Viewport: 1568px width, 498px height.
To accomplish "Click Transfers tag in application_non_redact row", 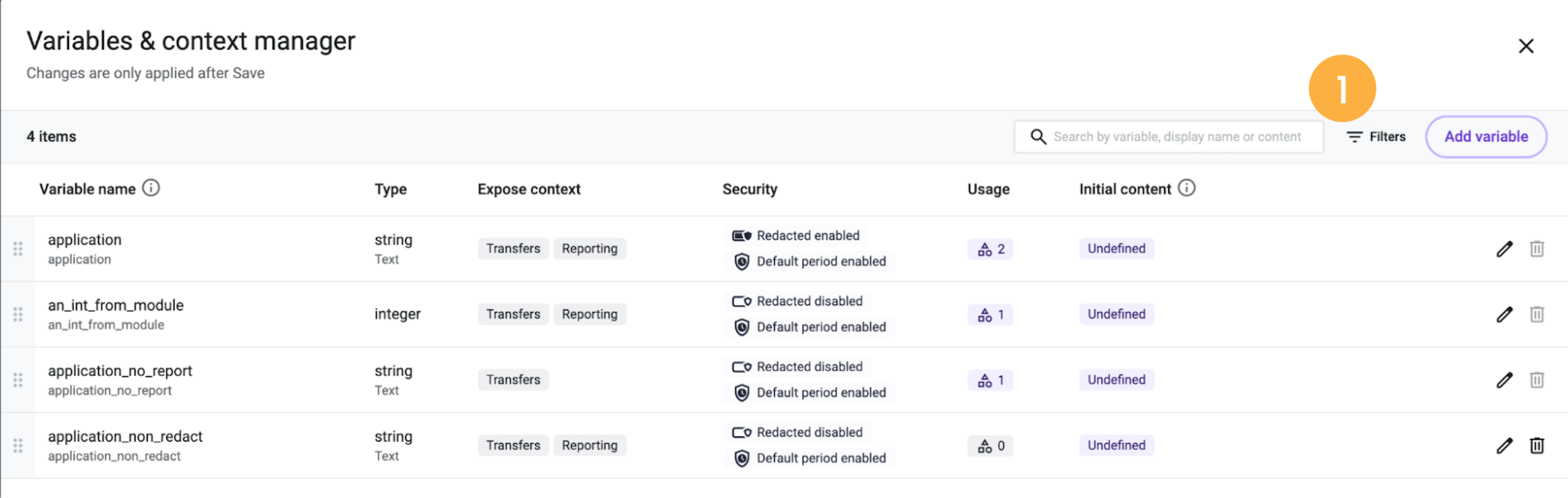I will click(513, 445).
